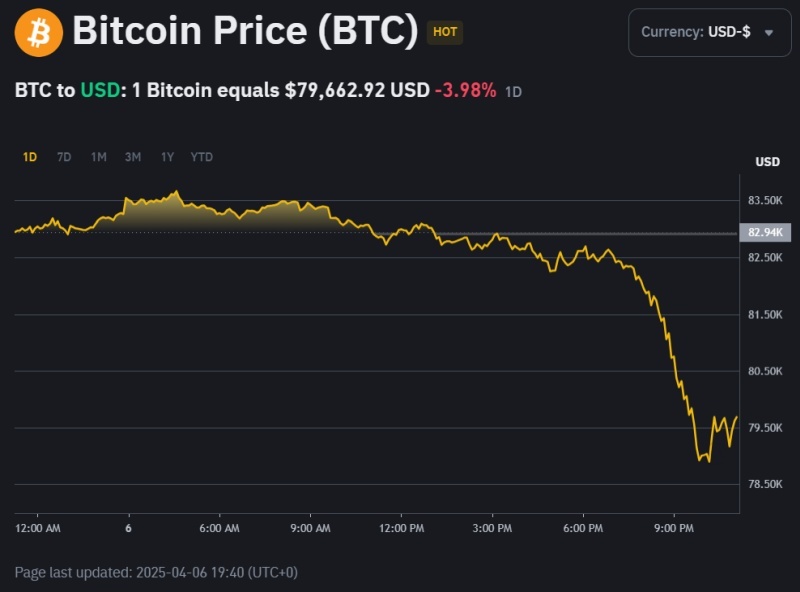This screenshot has height=592, width=800.
Task: Click the page last updated timestamp
Action: (160, 574)
